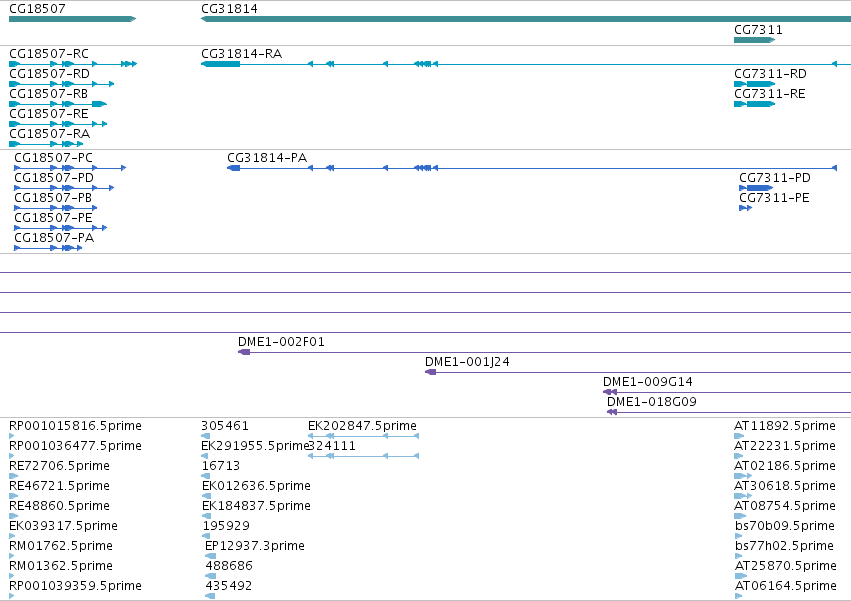Select the long teal CG31814 gene bar
851x601 pixels.
(x=526, y=19)
